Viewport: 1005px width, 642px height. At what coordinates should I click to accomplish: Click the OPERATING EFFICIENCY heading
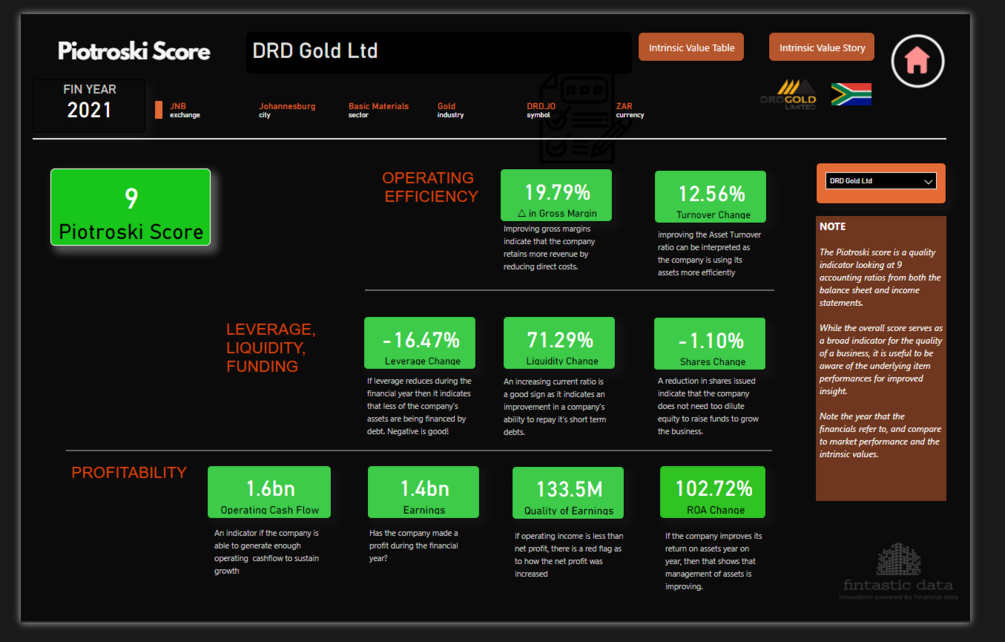430,187
